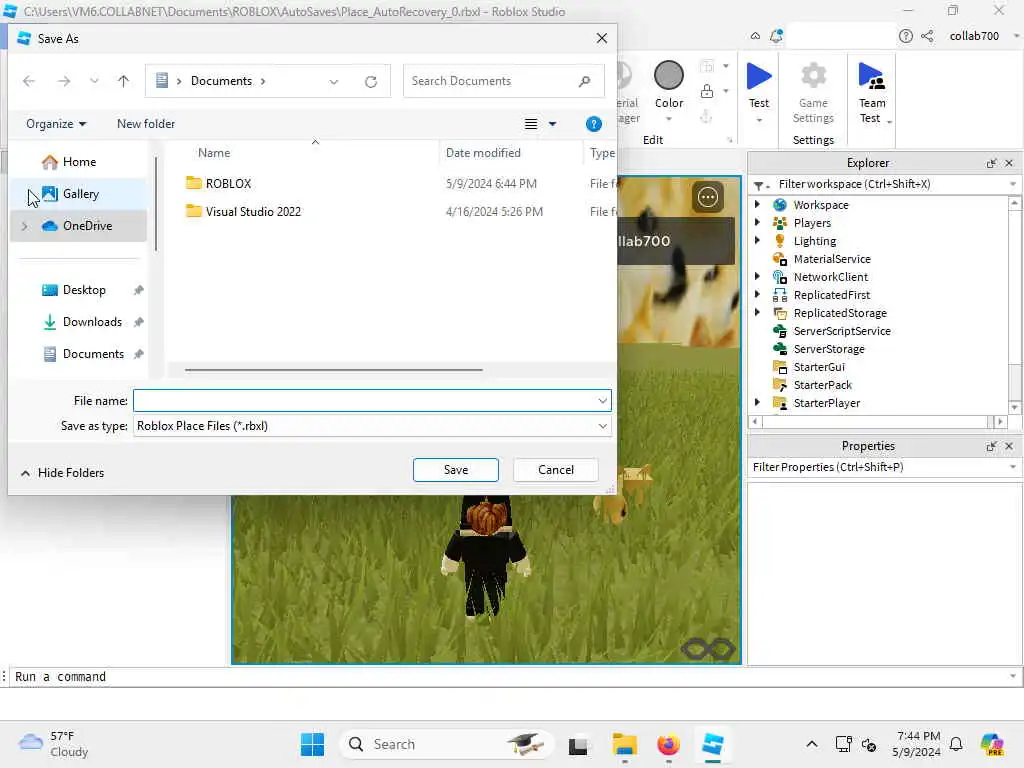Viewport: 1024px width, 768px height.
Task: Select Gallery in navigation pane
Action: (79, 194)
